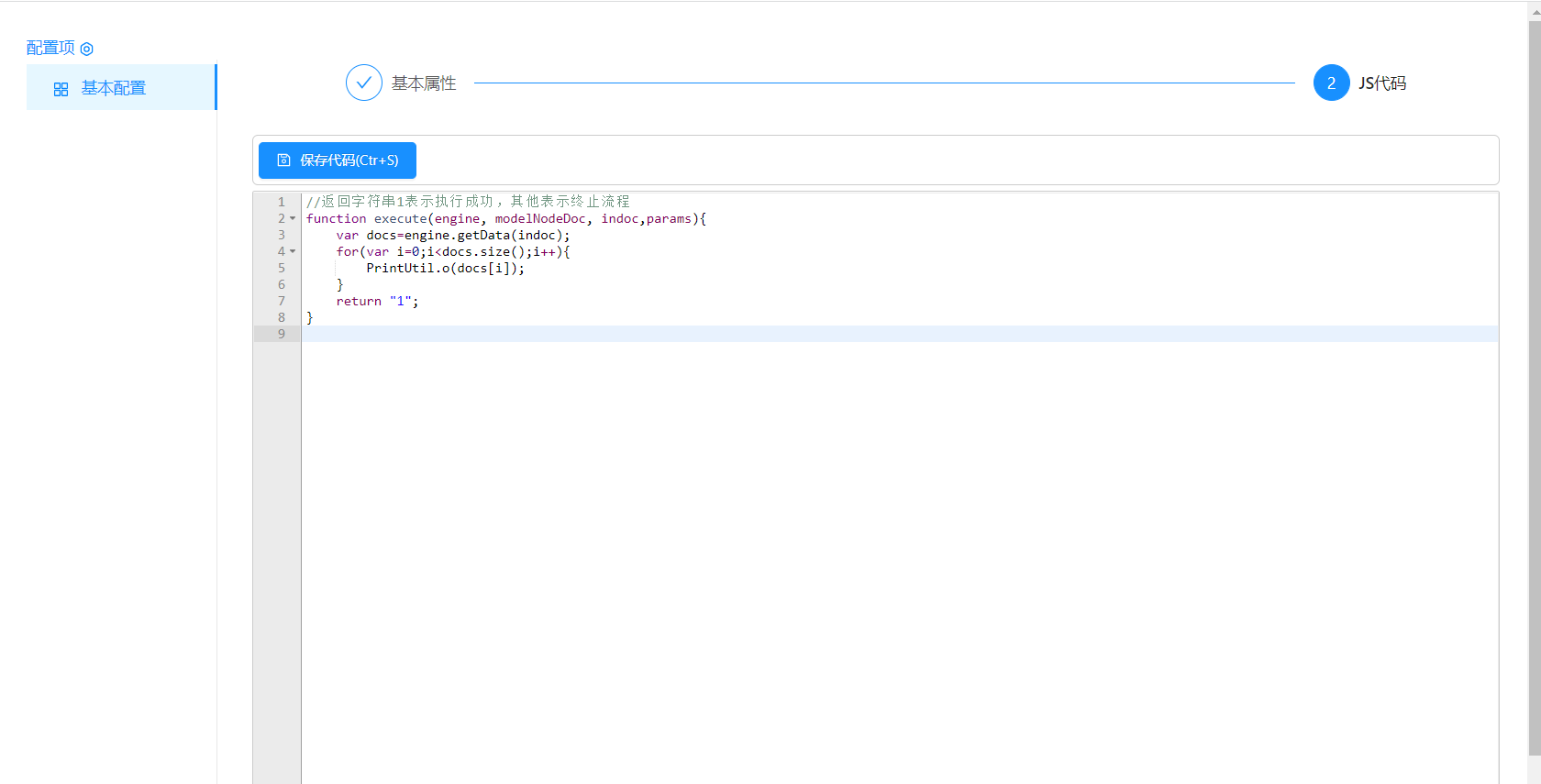Go back to the 基本属性 step label
Viewport: 1541px width, 784px height.
[x=424, y=83]
